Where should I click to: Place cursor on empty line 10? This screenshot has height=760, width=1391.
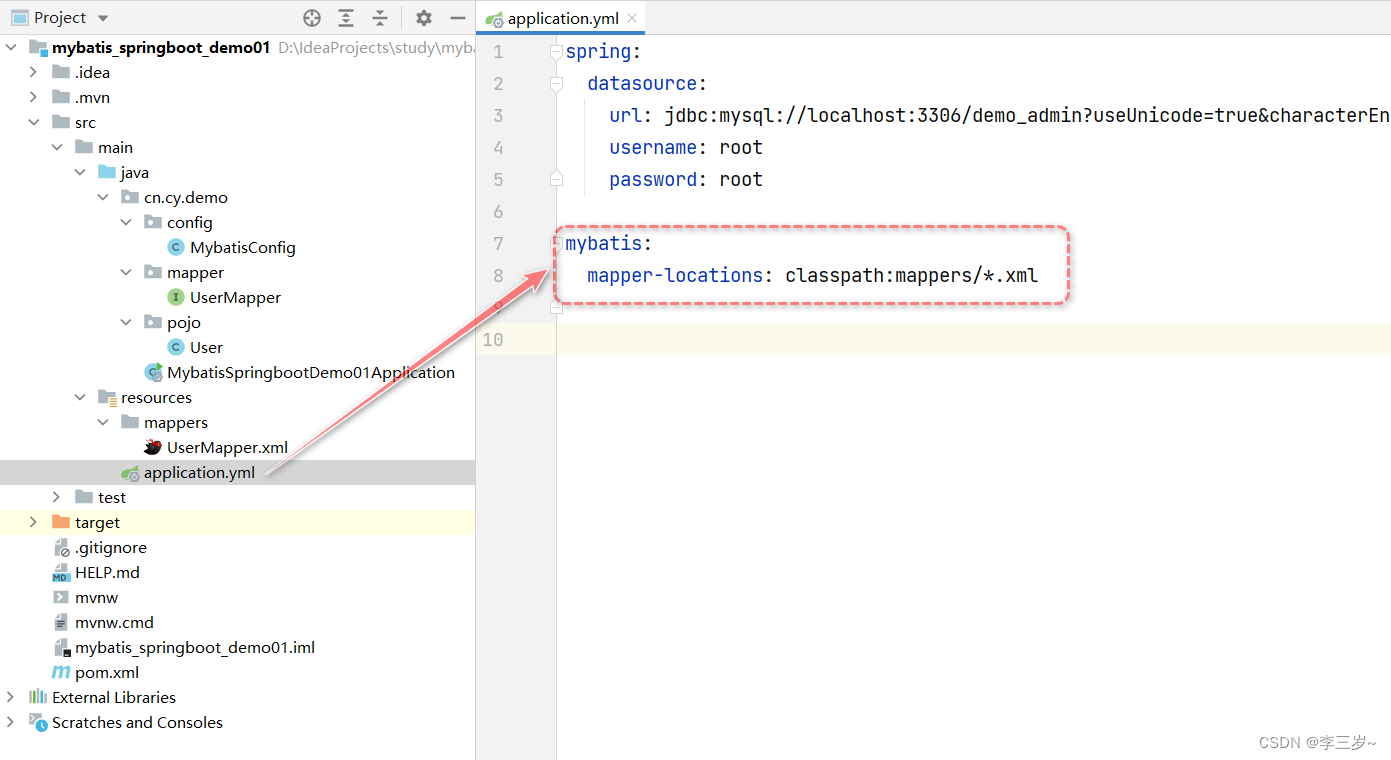tap(973, 339)
